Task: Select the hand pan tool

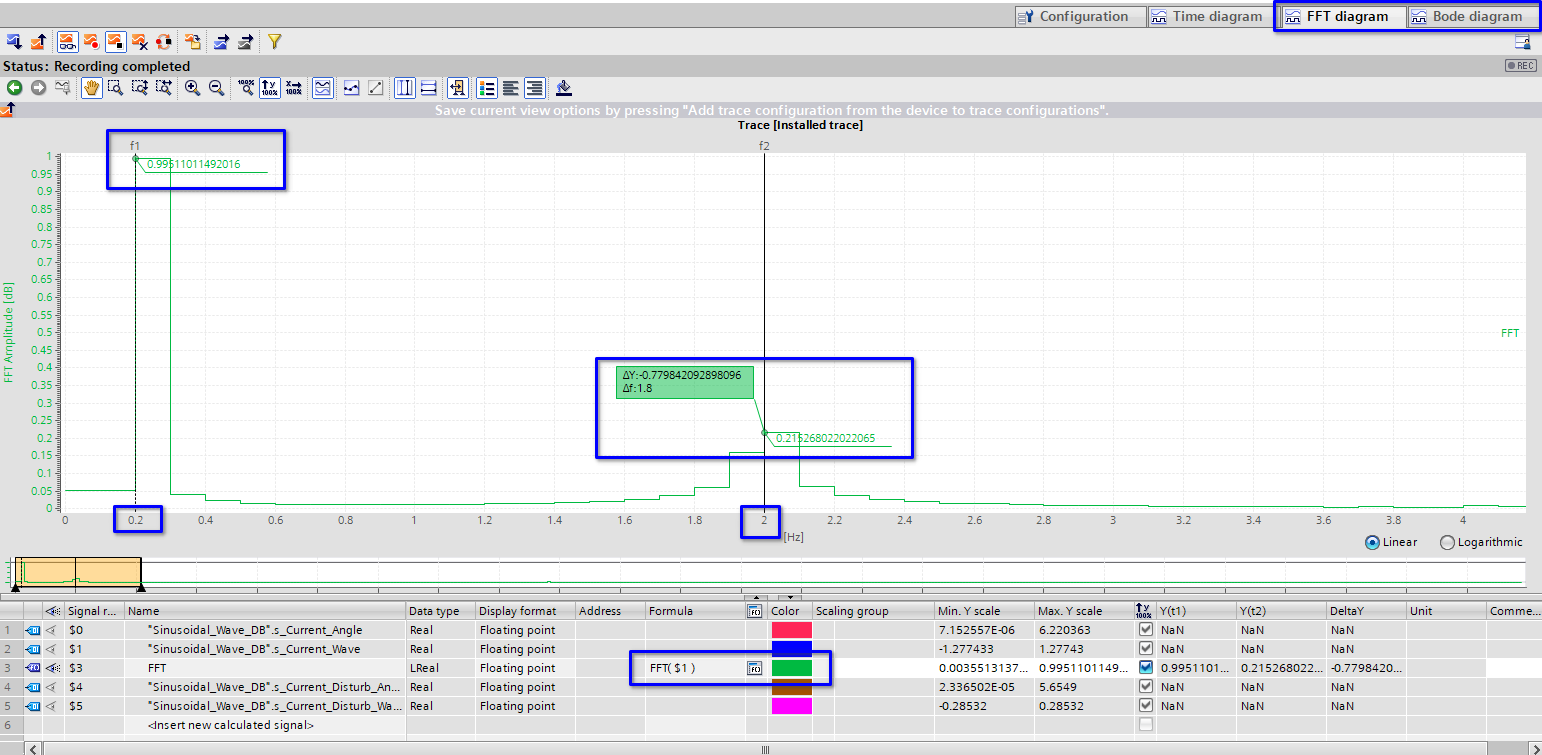Action: point(91,88)
